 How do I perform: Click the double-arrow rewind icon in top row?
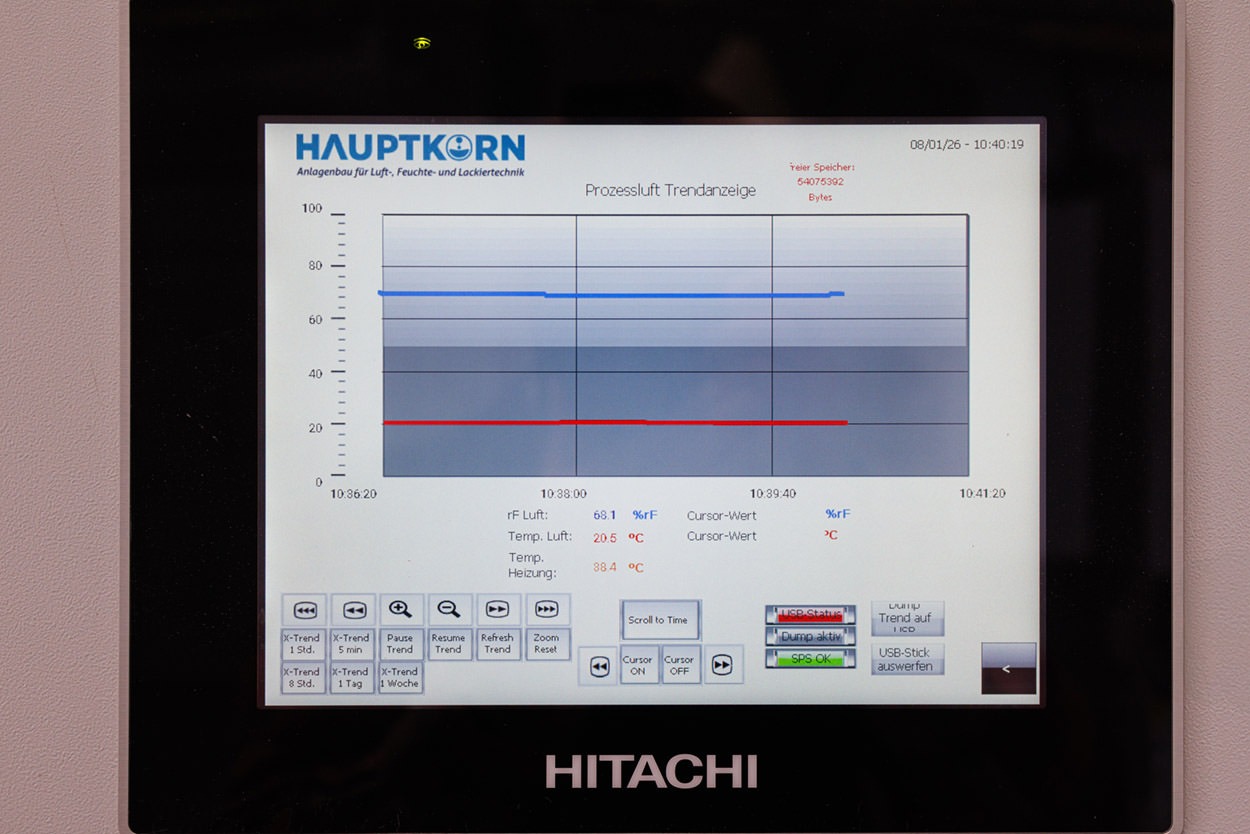353,610
